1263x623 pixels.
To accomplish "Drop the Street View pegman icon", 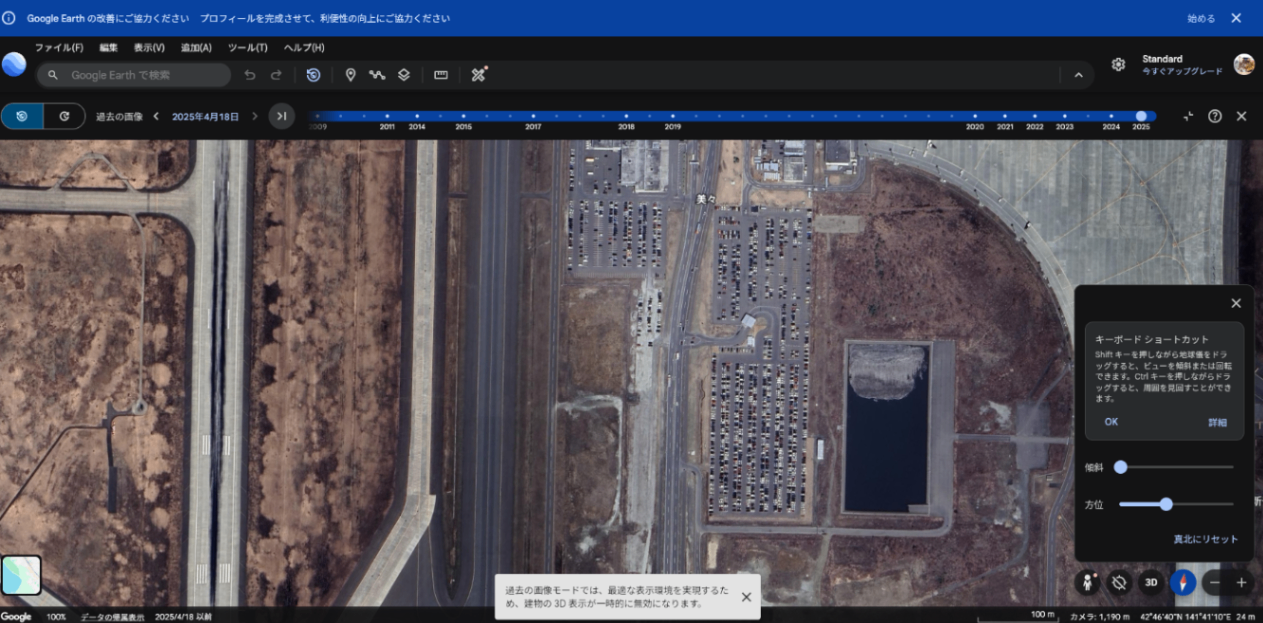I will pyautogui.click(x=1088, y=582).
